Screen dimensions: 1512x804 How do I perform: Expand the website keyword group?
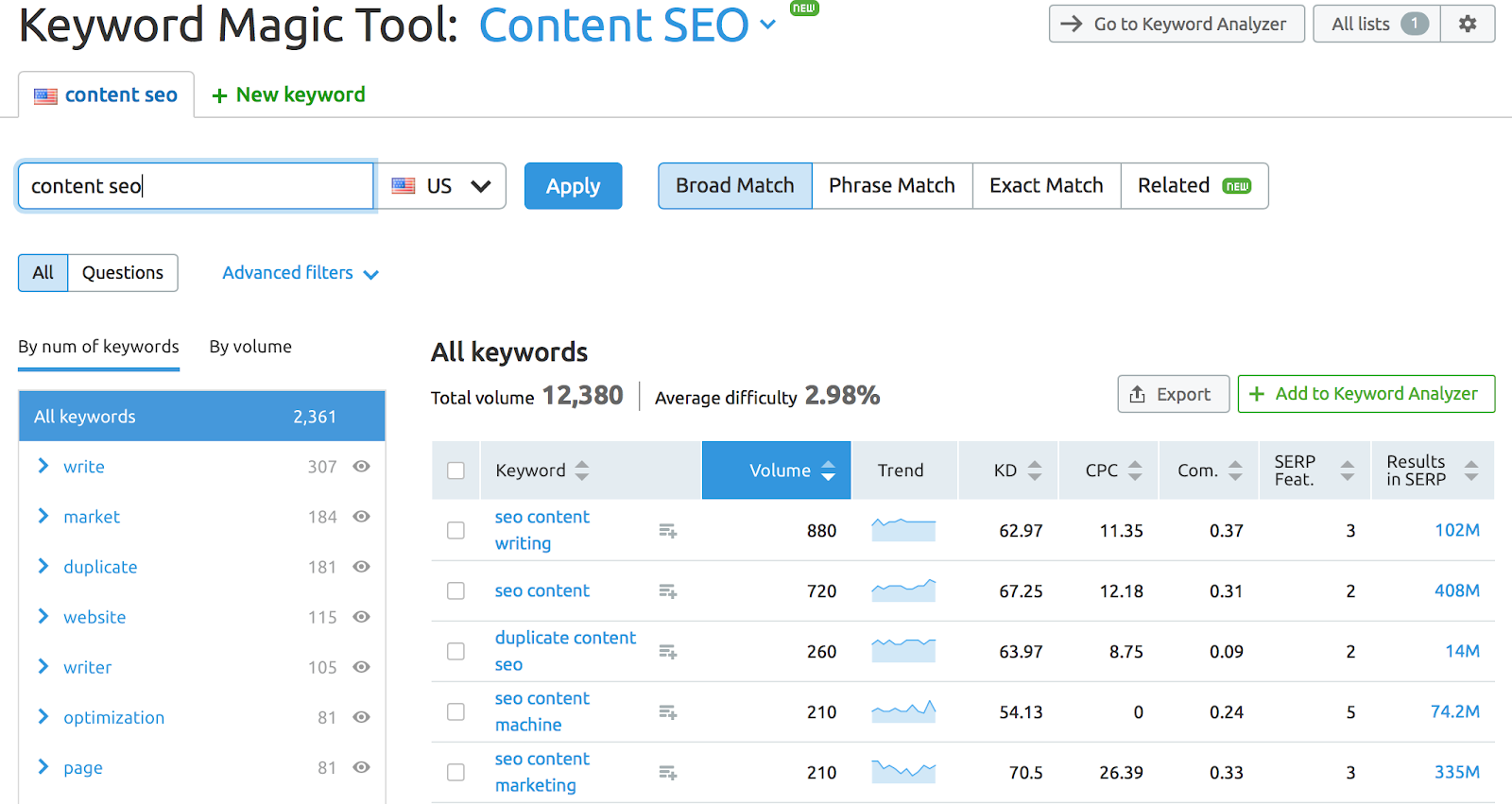click(43, 616)
